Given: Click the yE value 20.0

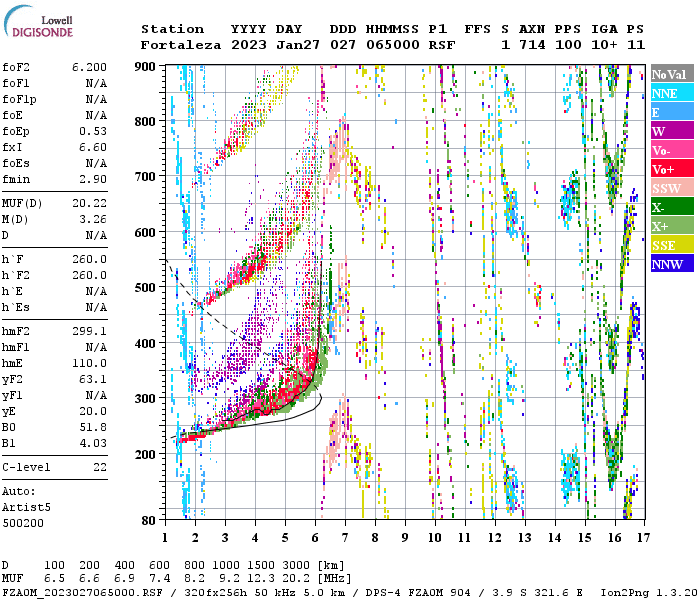Looking at the screenshot, I should (93, 411).
